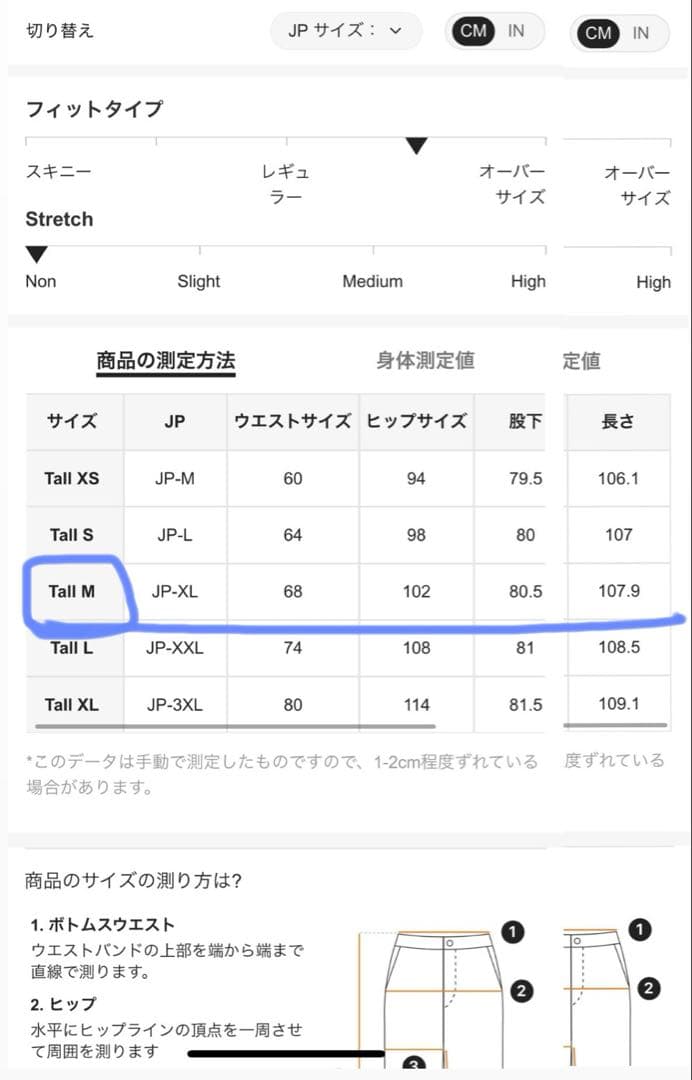
Task: Switch to the 身体測定値 tab
Action: coord(425,361)
